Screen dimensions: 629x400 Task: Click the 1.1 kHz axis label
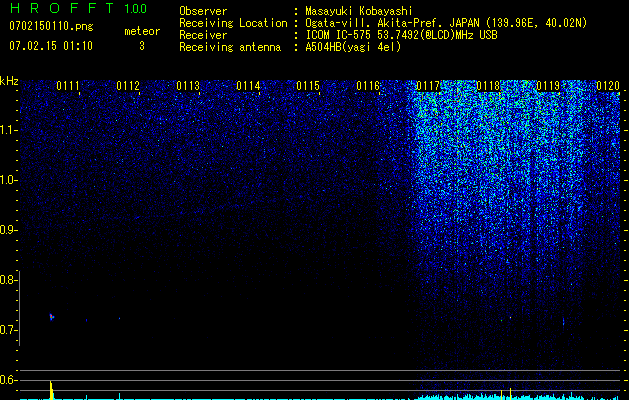[x=7, y=130]
